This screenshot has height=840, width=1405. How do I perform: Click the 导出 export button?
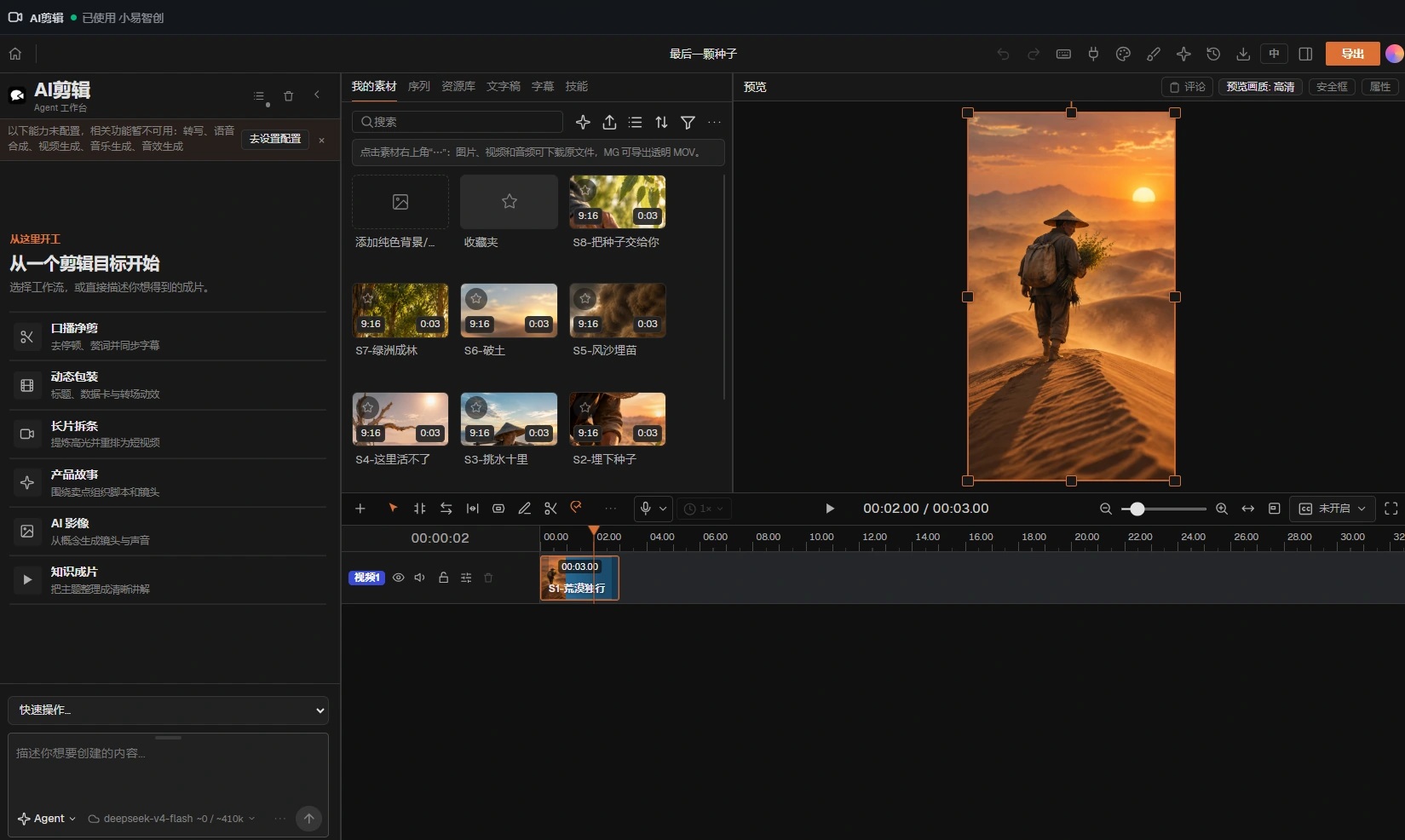click(1353, 54)
